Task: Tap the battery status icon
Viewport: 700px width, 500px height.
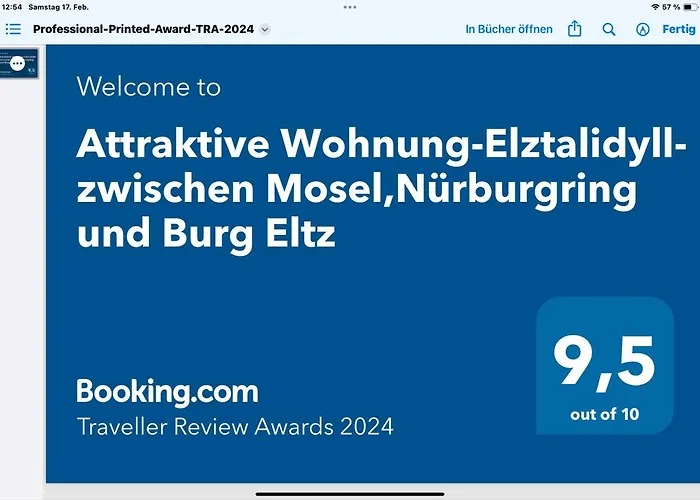Action: coord(690,7)
